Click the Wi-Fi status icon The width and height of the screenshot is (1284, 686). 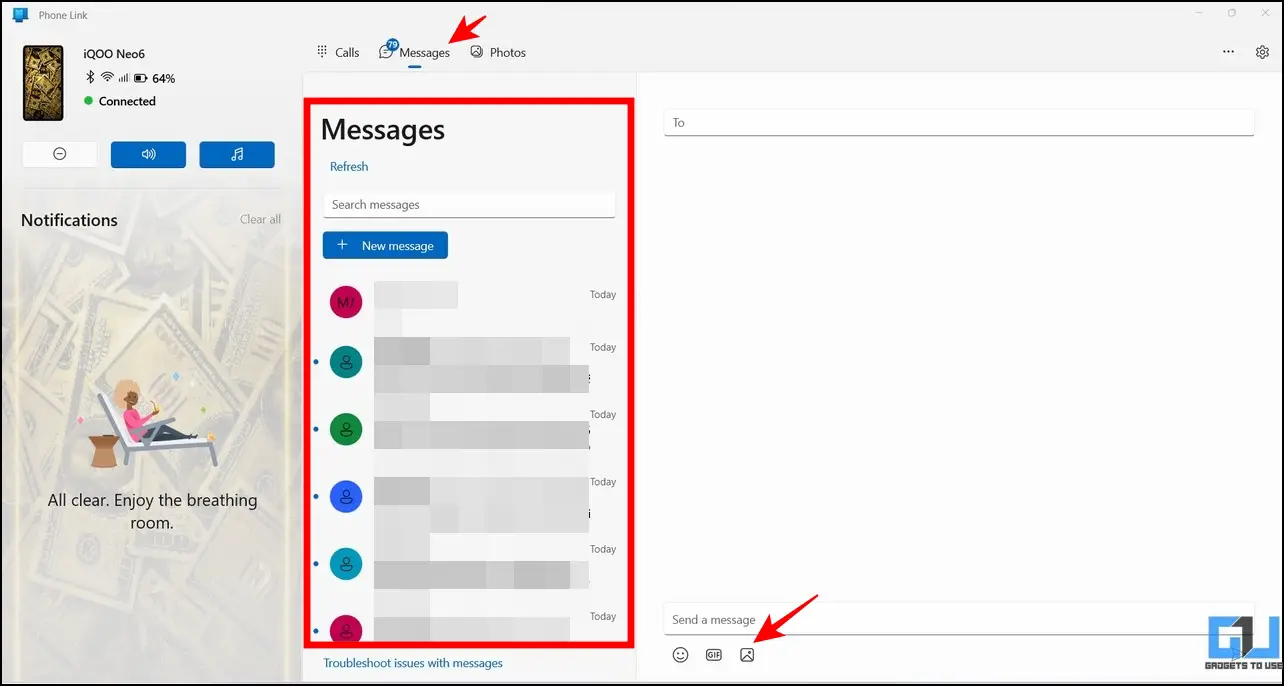tap(106, 78)
